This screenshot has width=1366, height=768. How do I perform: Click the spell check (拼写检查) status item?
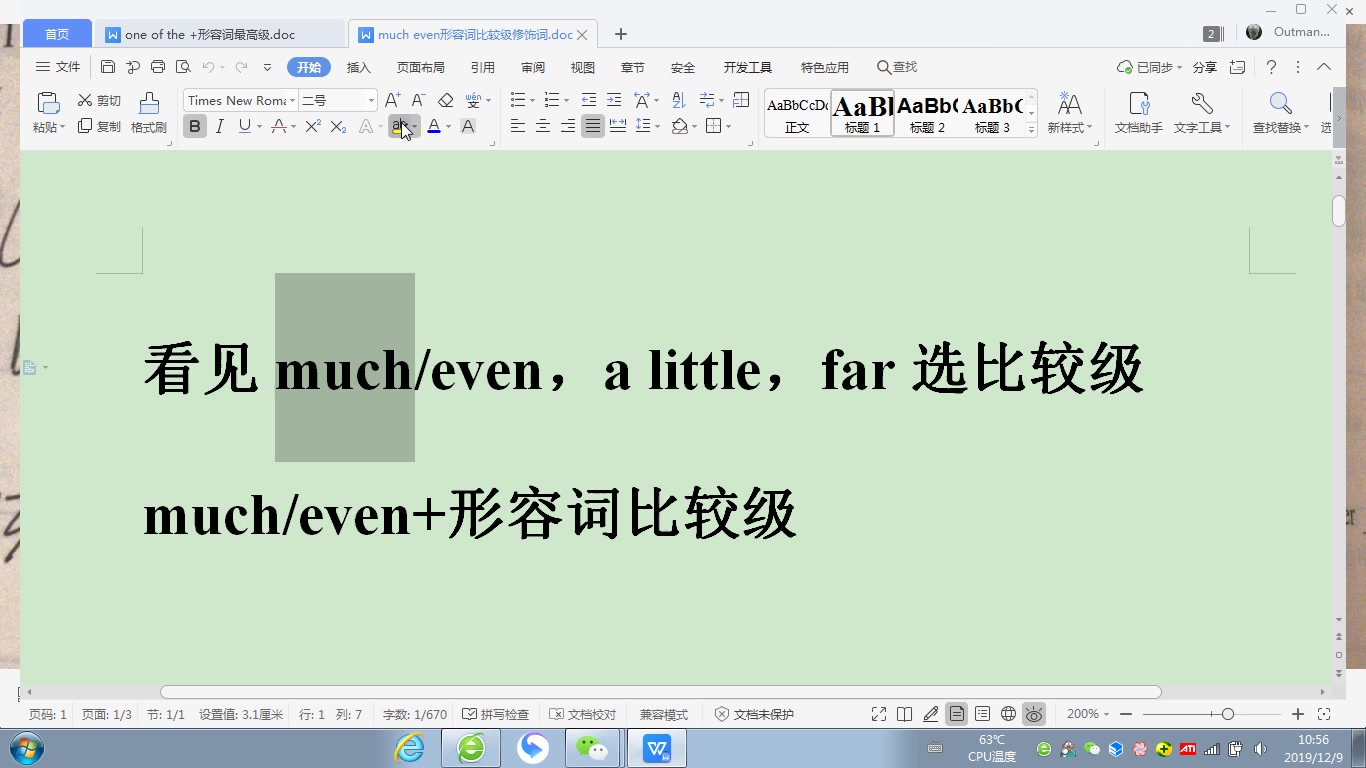point(496,714)
